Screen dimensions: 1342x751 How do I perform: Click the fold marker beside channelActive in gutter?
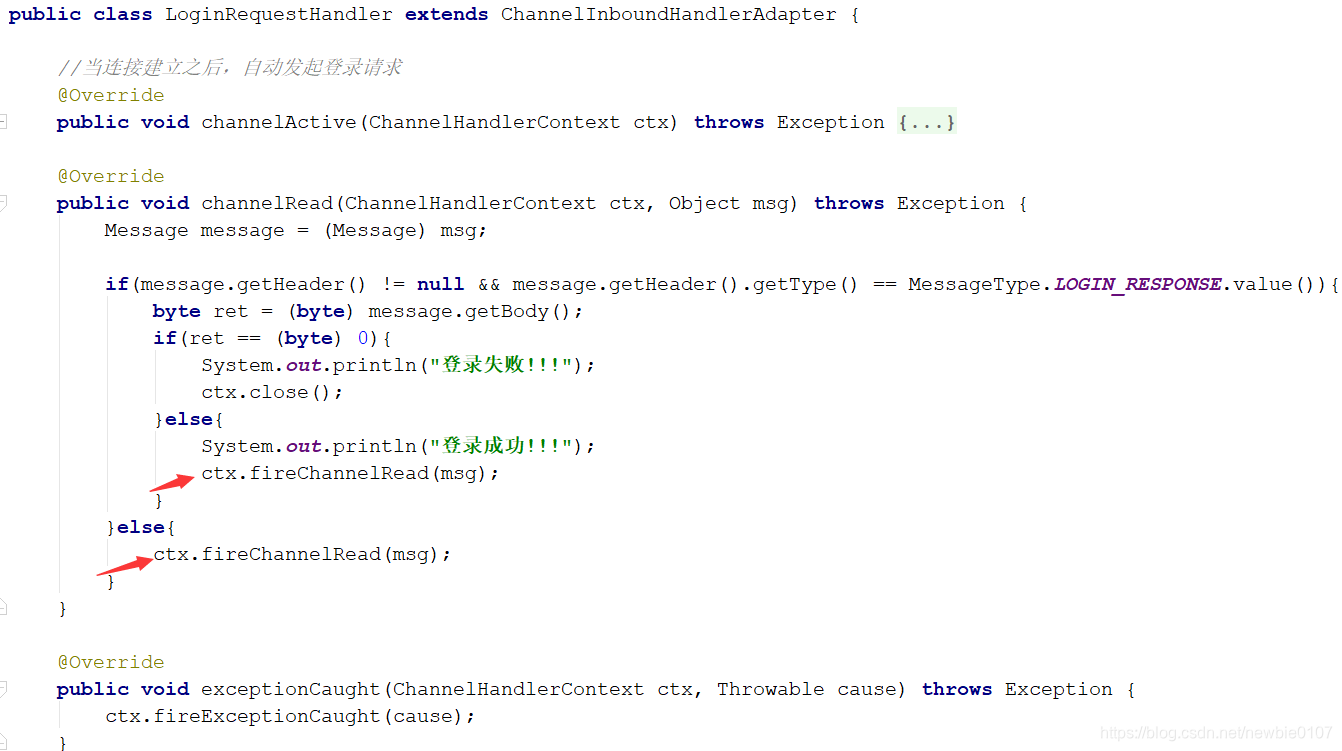[3, 122]
